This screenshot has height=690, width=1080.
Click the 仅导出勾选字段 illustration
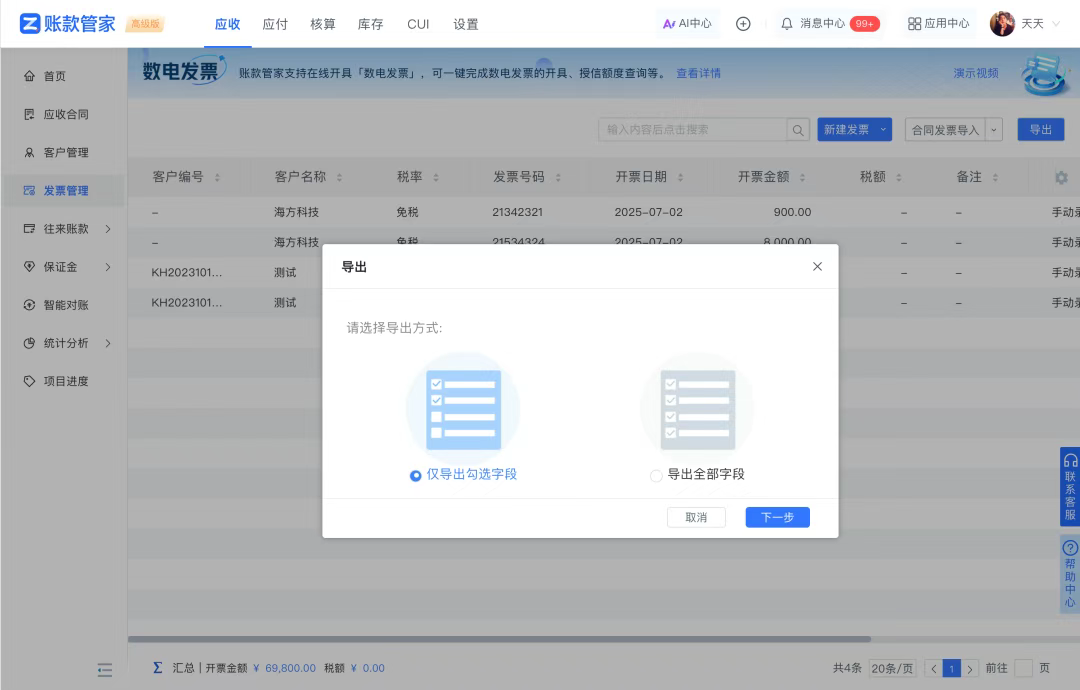464,410
